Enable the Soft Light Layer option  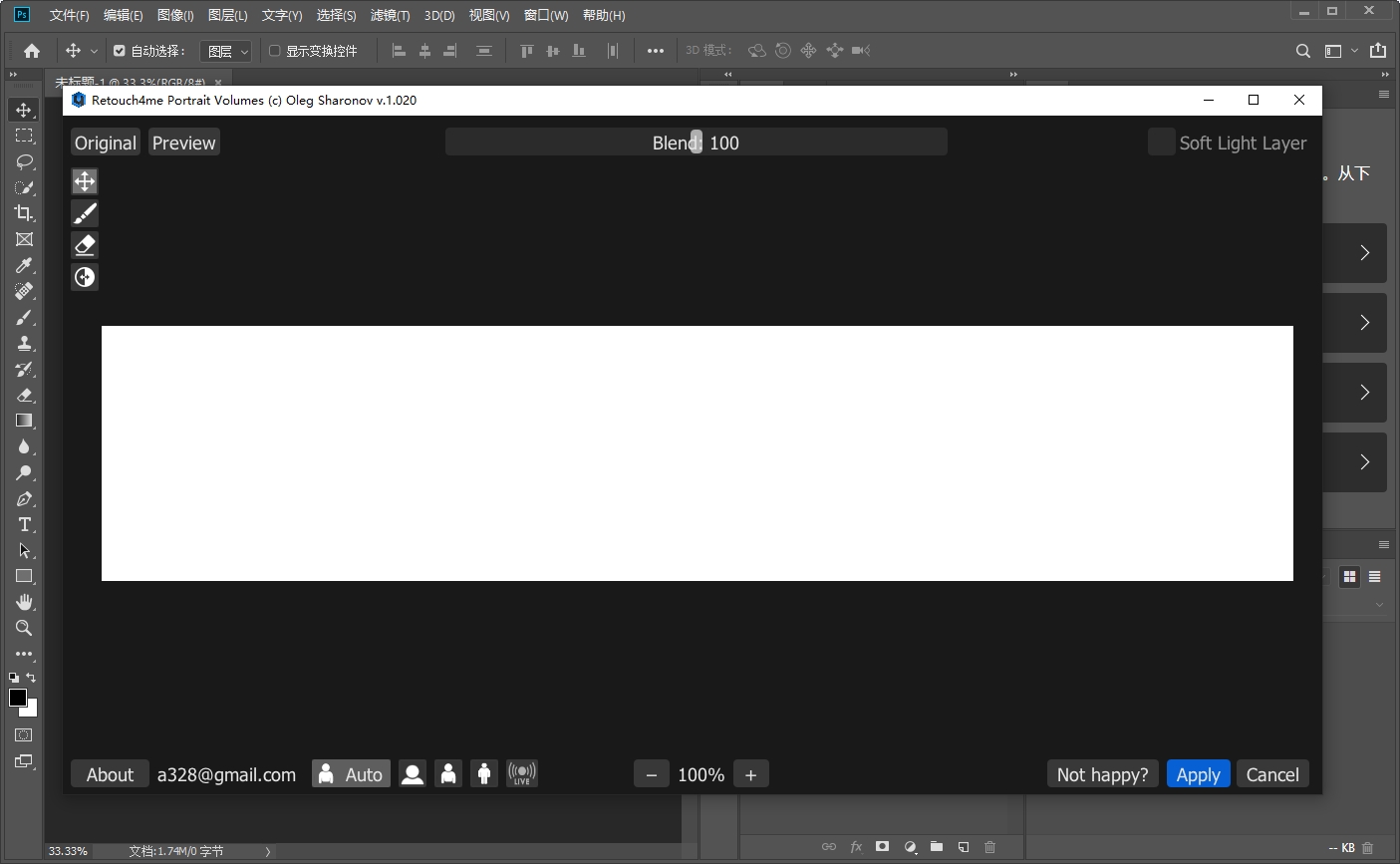1161,142
